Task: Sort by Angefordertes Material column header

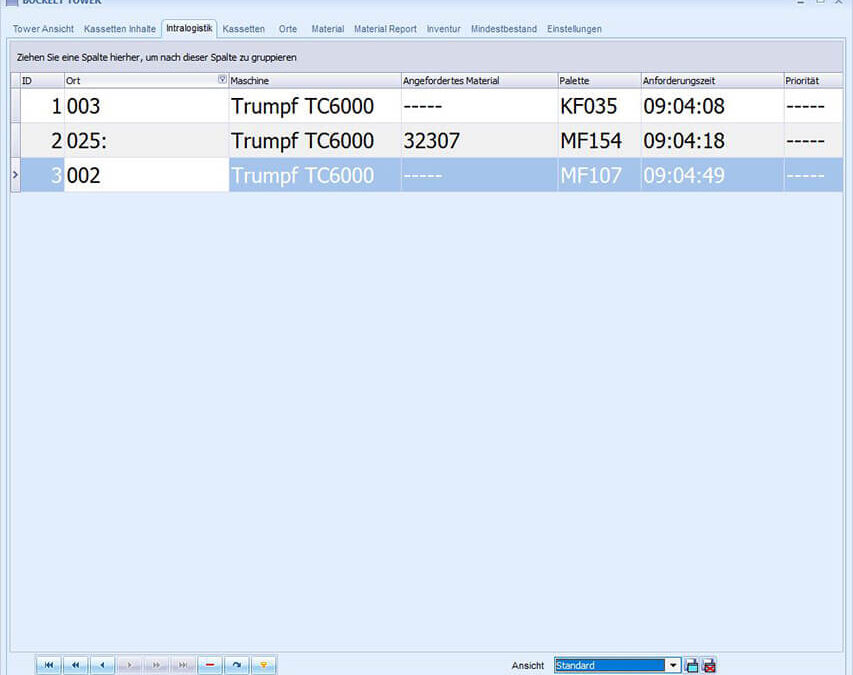Action: (x=479, y=80)
